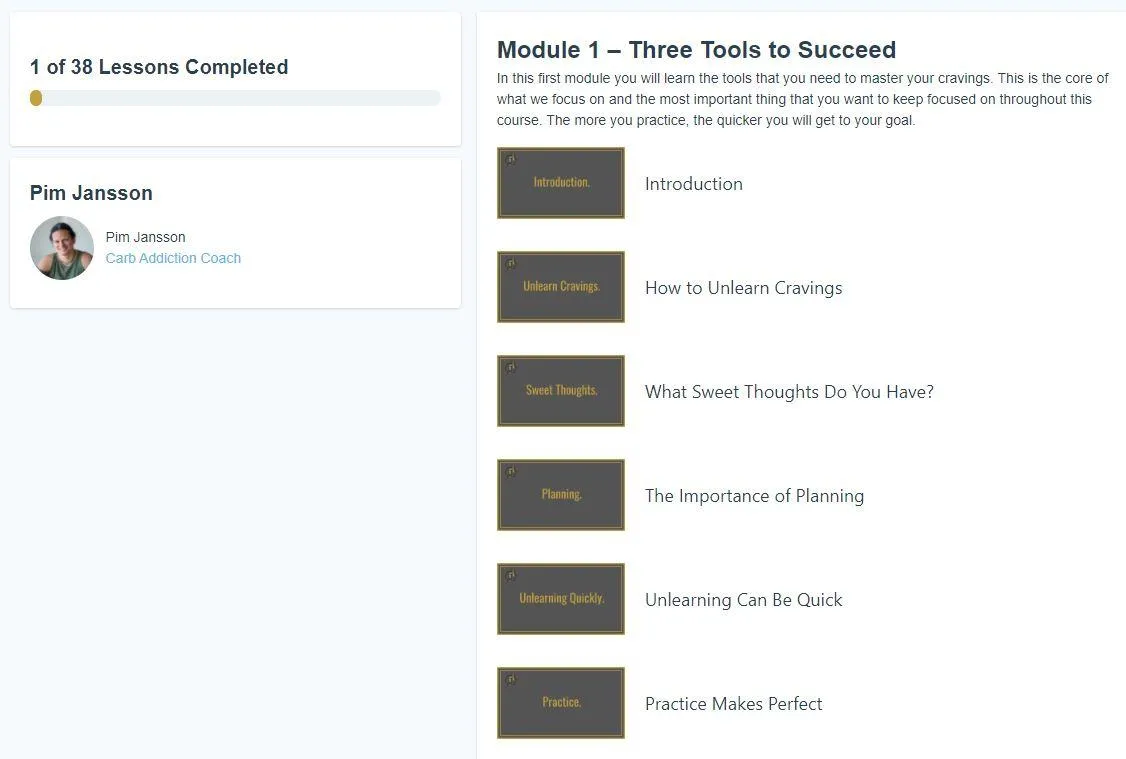Viewport: 1126px width, 759px height.
Task: Click the corner logo on Practice thumbnail
Action: pos(511,679)
